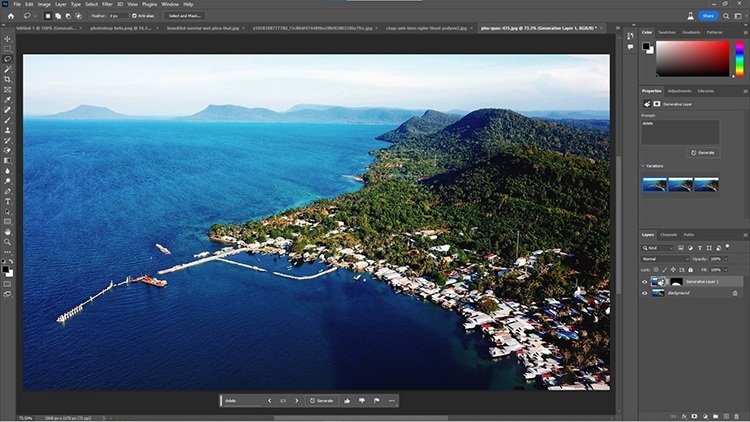
Task: Open the Opacity value dropdown arrow
Action: (726, 259)
